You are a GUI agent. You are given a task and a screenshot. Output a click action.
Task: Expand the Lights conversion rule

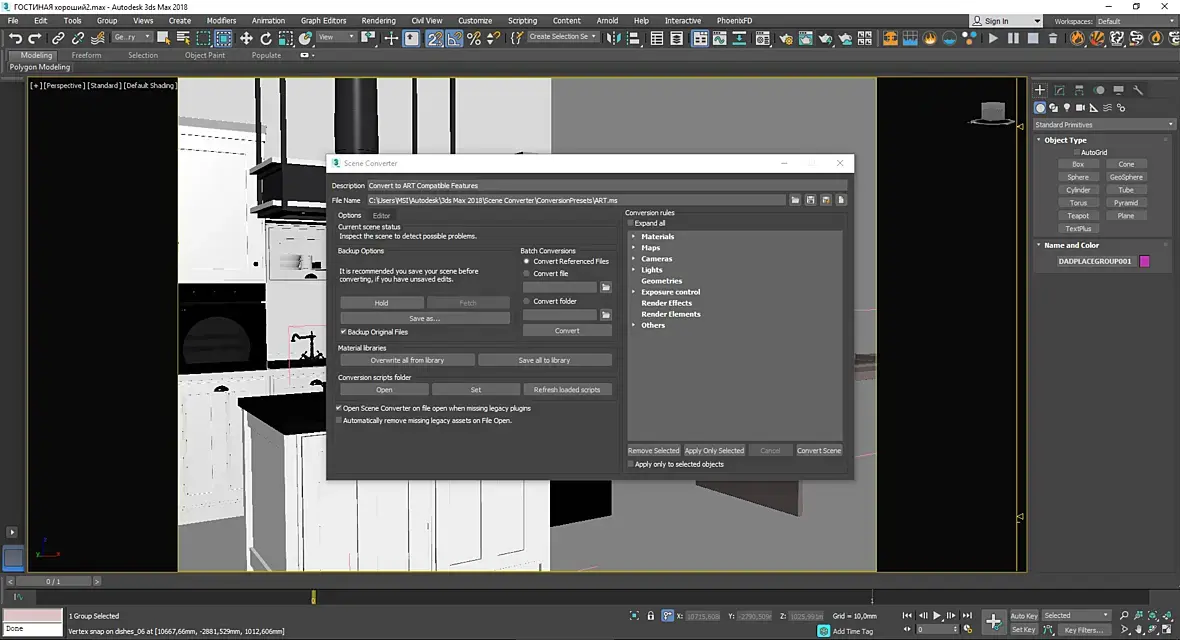[633, 270]
